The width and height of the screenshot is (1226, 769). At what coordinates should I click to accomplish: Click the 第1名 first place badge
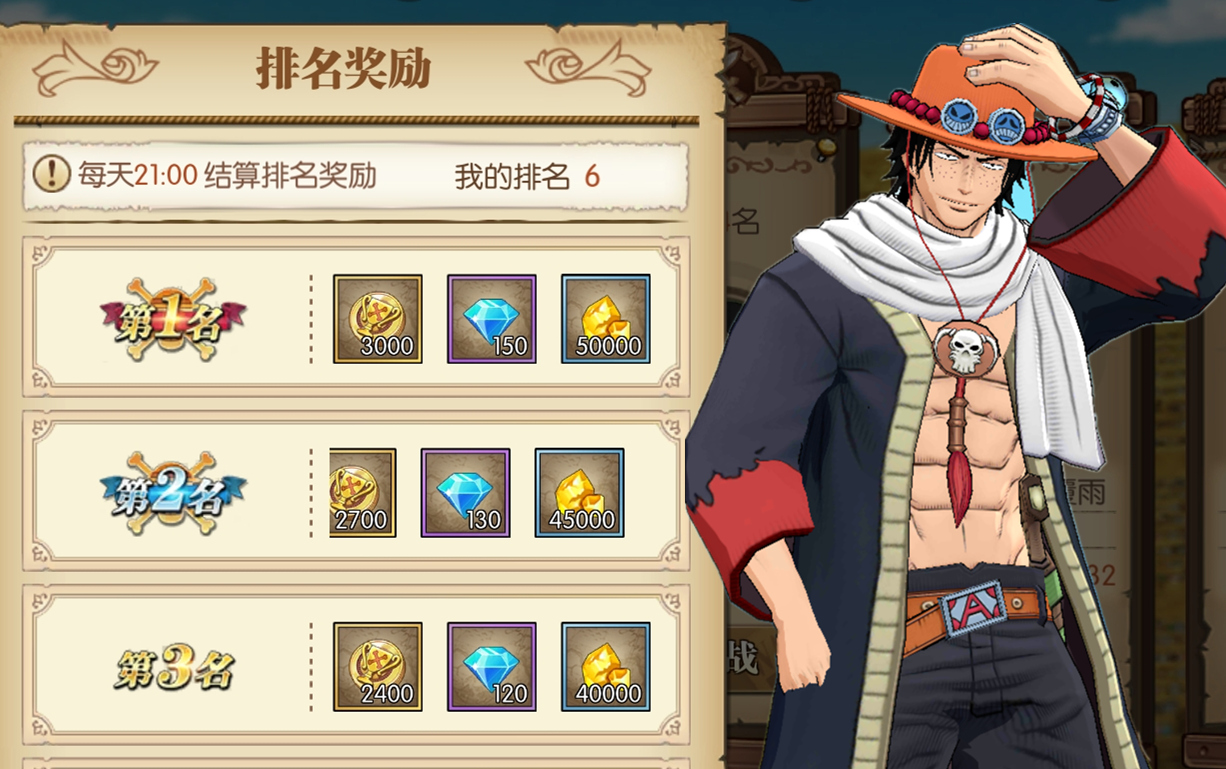click(173, 319)
